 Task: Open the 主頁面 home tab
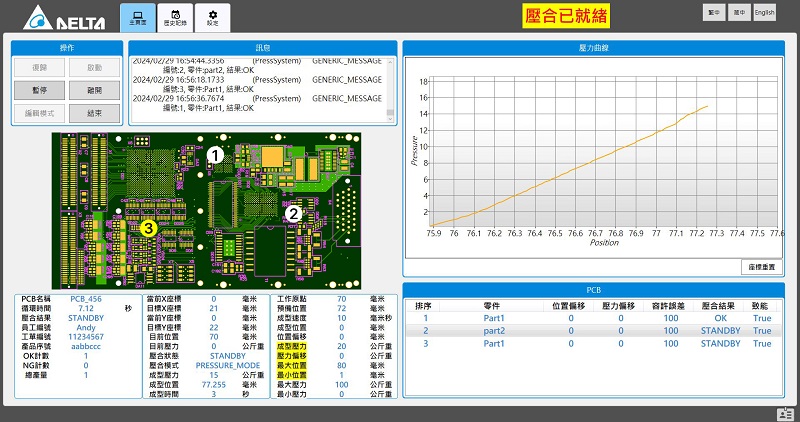click(x=137, y=17)
